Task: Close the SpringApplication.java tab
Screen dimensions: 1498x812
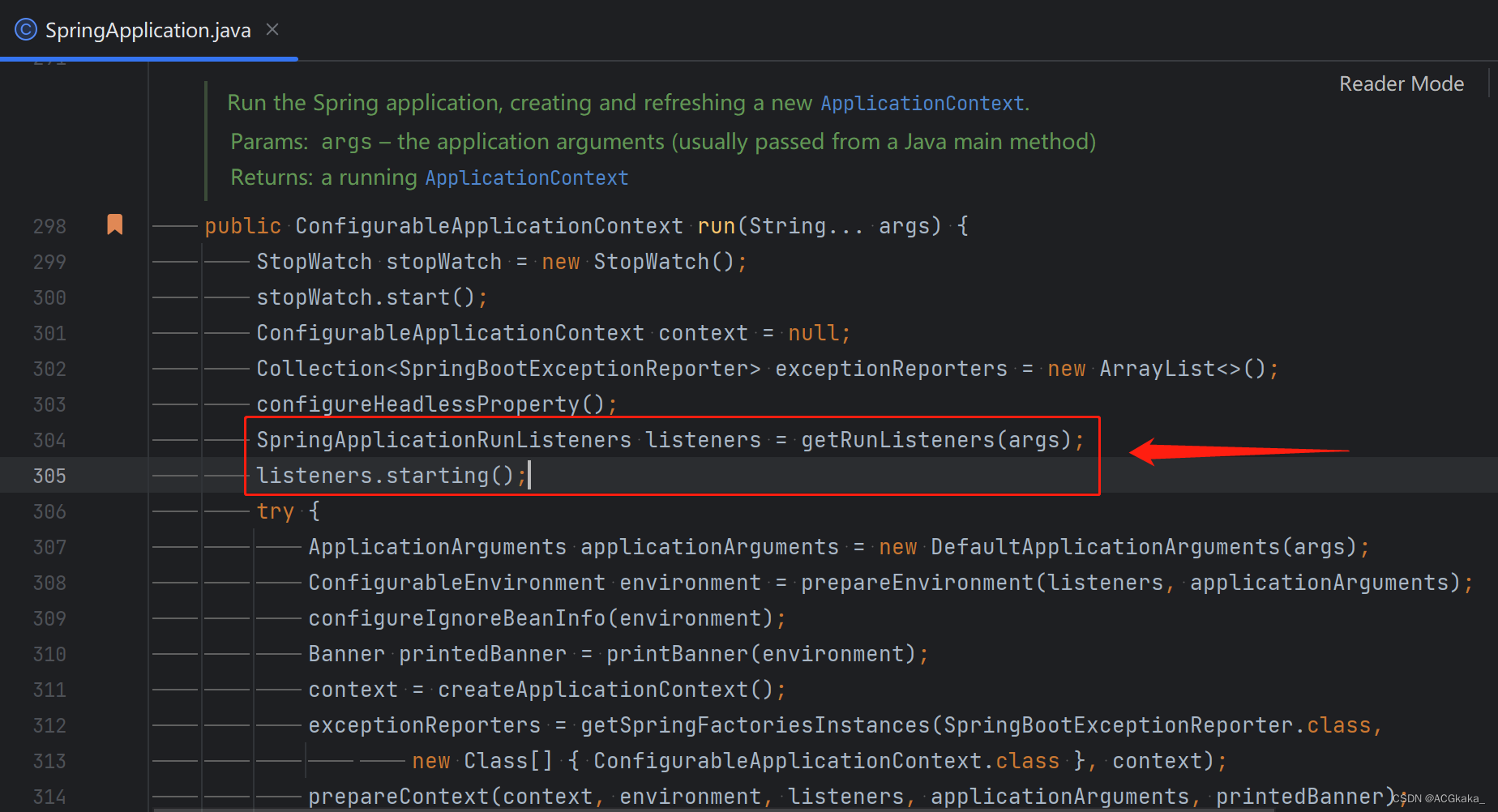Action: (x=272, y=29)
